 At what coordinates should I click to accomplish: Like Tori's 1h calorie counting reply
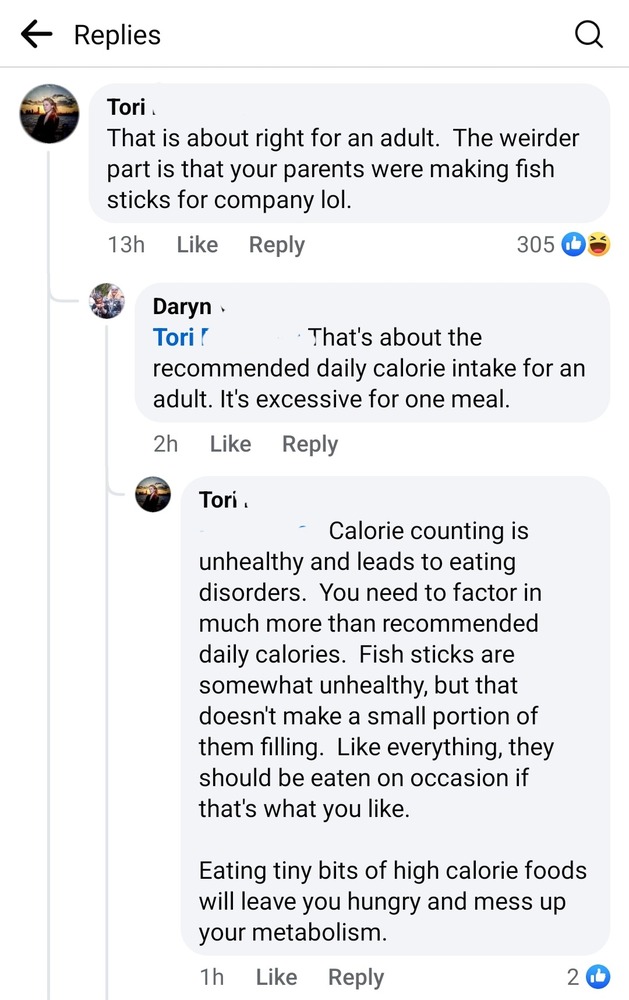point(276,977)
